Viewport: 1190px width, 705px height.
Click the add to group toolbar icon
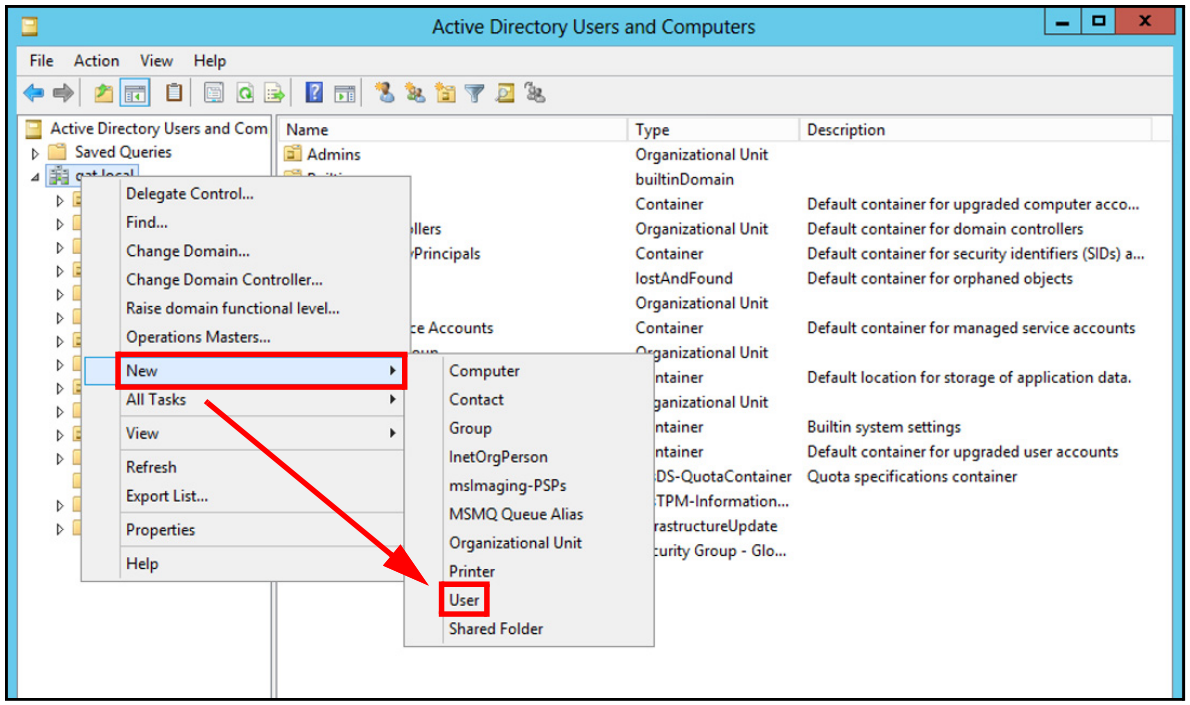(535, 93)
